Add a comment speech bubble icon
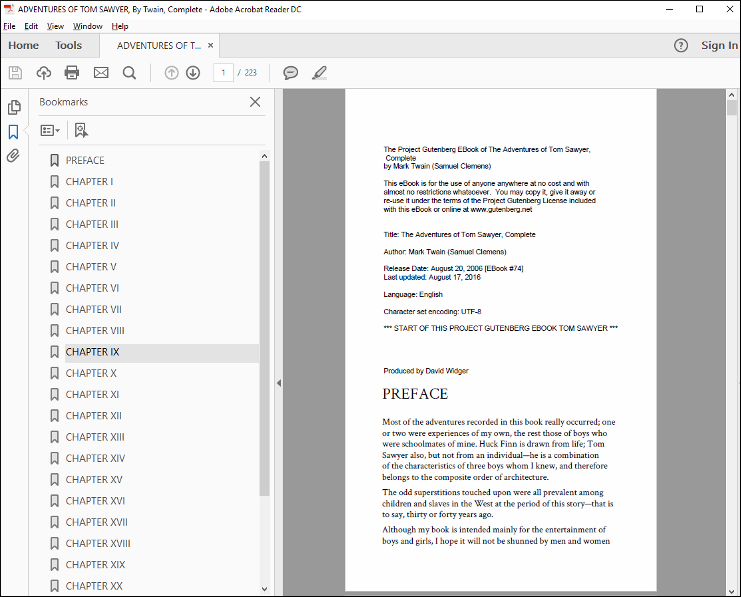Viewport: 741px width, 597px height. point(290,73)
